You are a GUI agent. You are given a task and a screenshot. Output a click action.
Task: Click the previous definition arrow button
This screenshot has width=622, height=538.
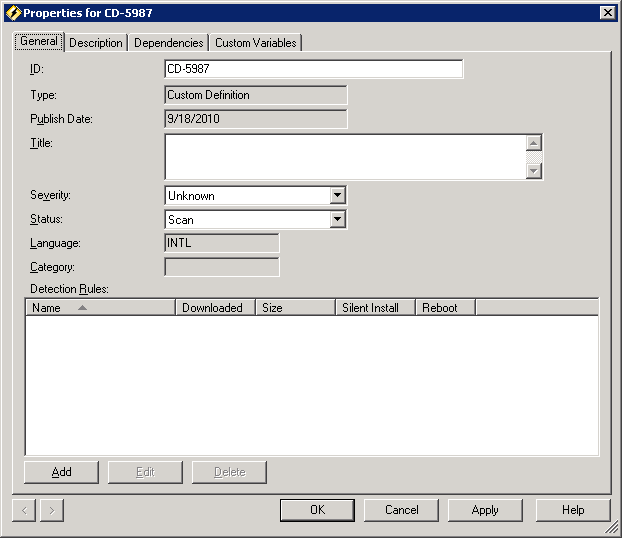(x=25, y=510)
